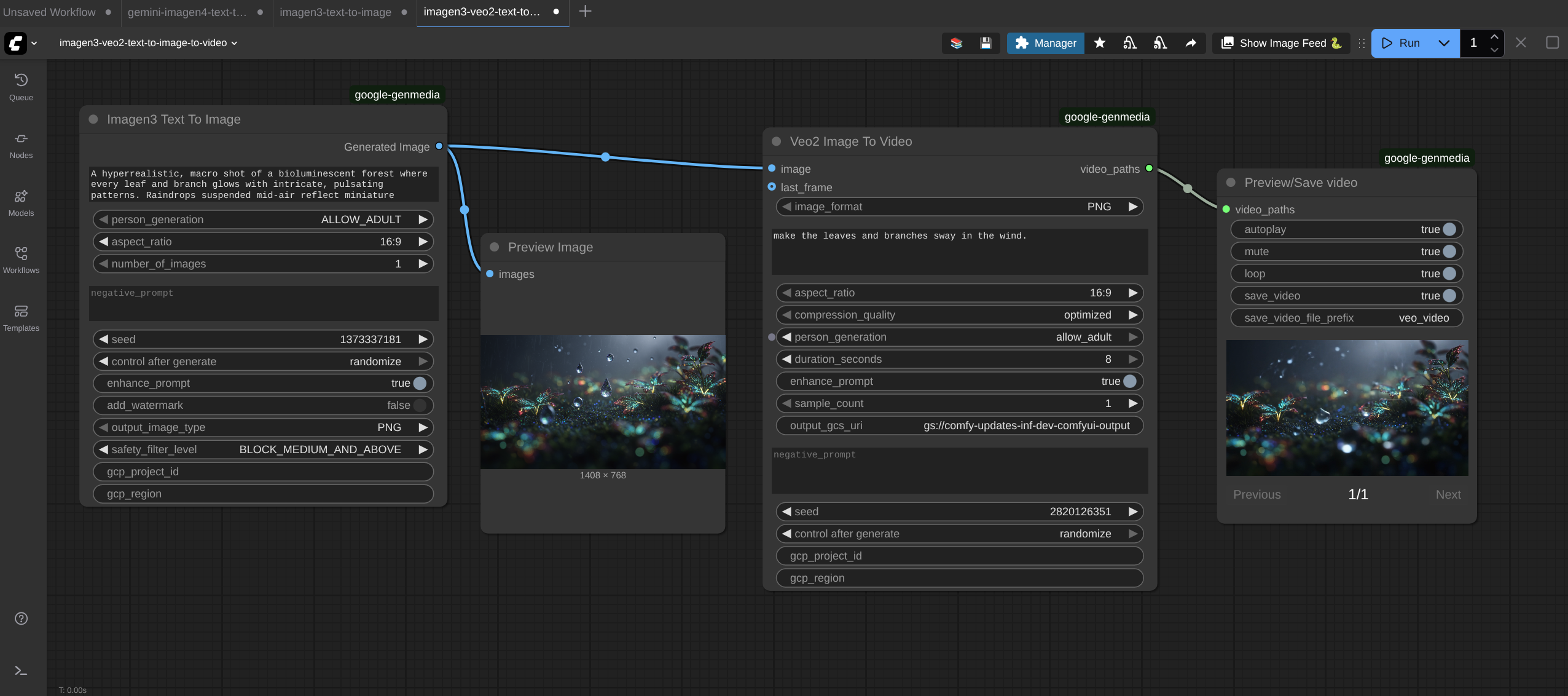Image resolution: width=1568 pixels, height=696 pixels.
Task: Add a new workflow tab with plus icon
Action: 585,12
